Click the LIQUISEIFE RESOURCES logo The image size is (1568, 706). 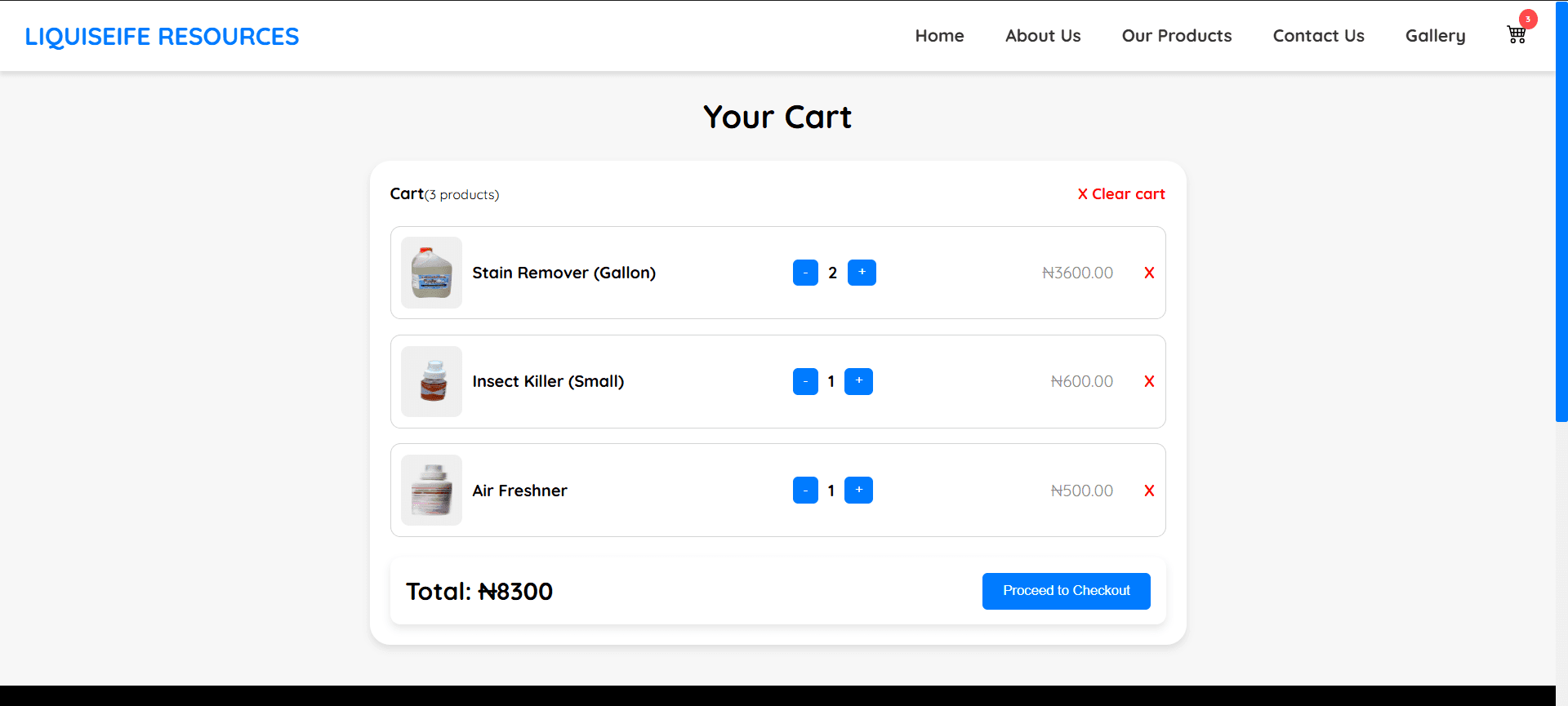tap(162, 37)
